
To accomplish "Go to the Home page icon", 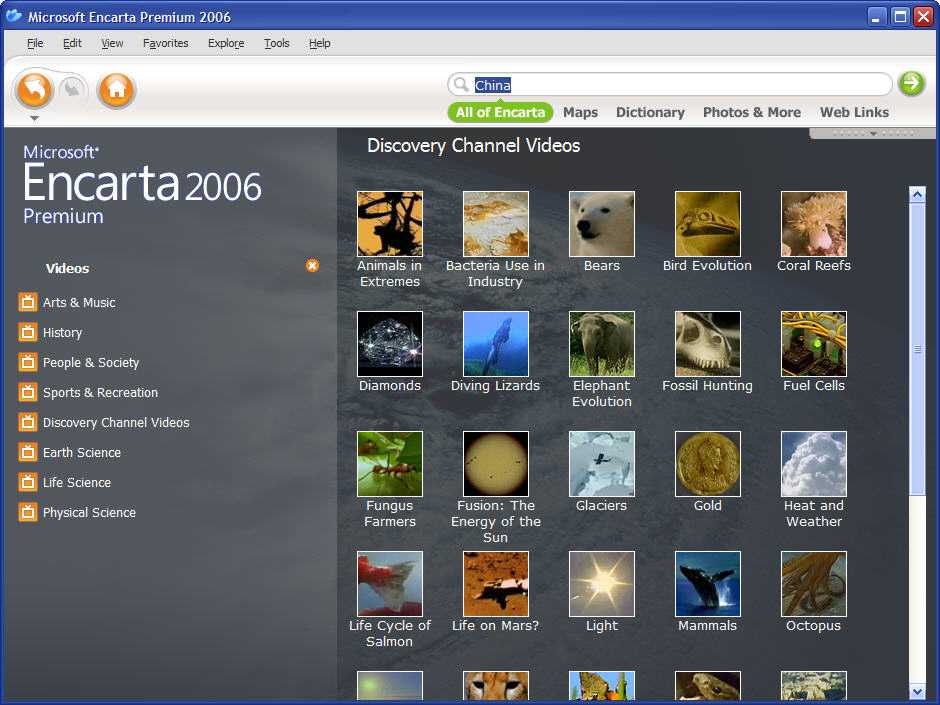I will point(116,90).
